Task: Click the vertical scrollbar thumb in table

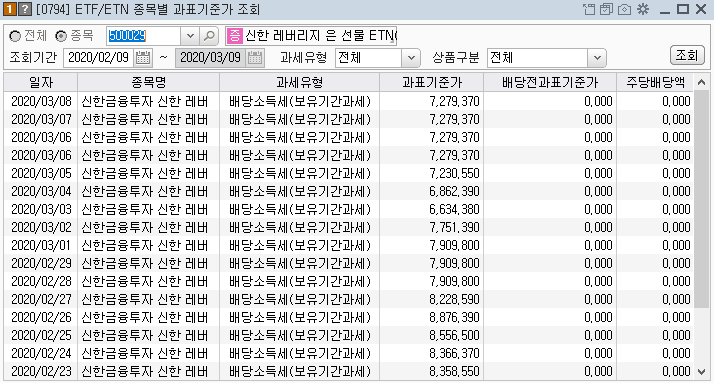Action: [701, 199]
